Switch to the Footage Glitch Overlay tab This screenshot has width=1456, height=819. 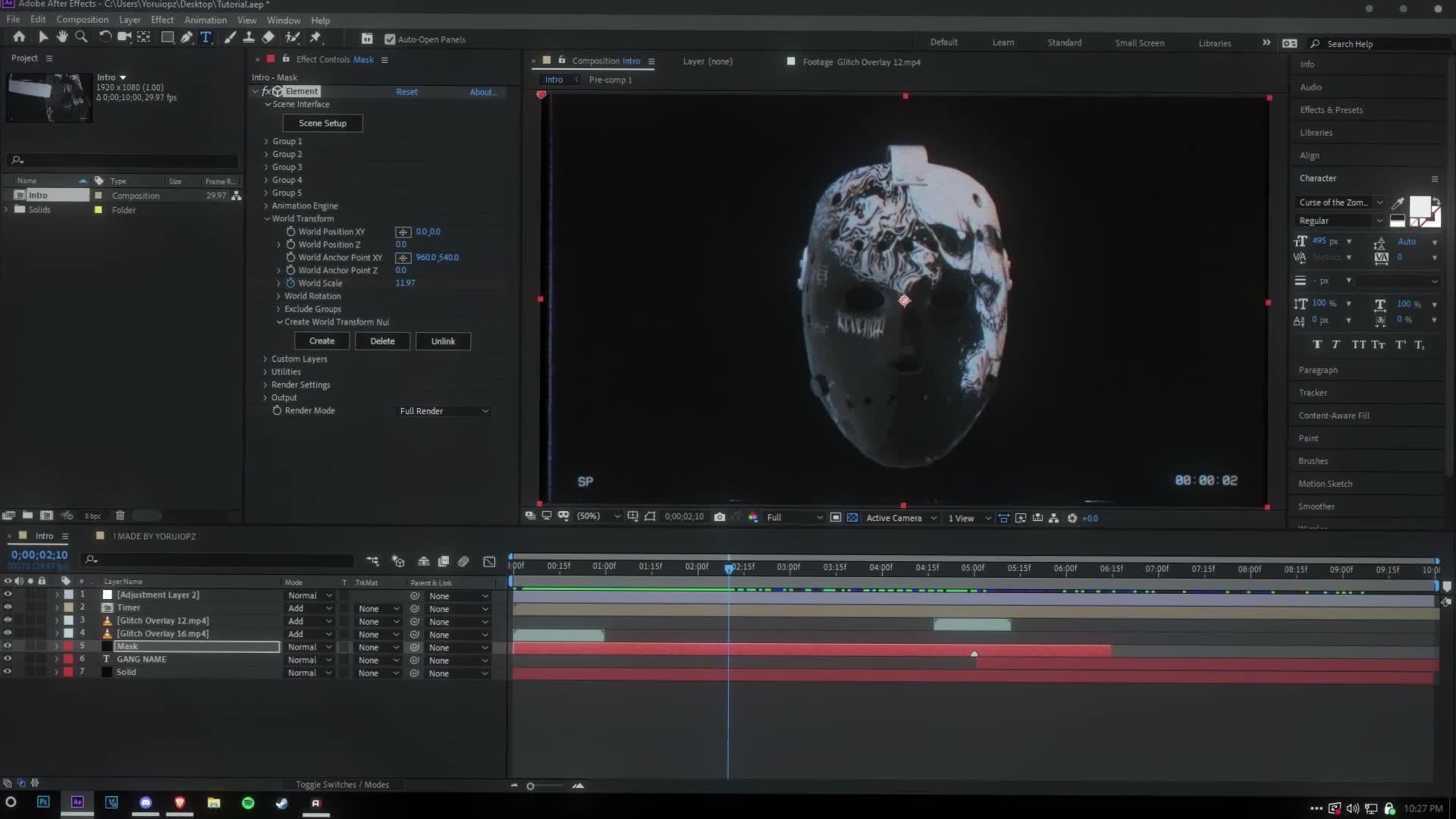click(x=861, y=61)
